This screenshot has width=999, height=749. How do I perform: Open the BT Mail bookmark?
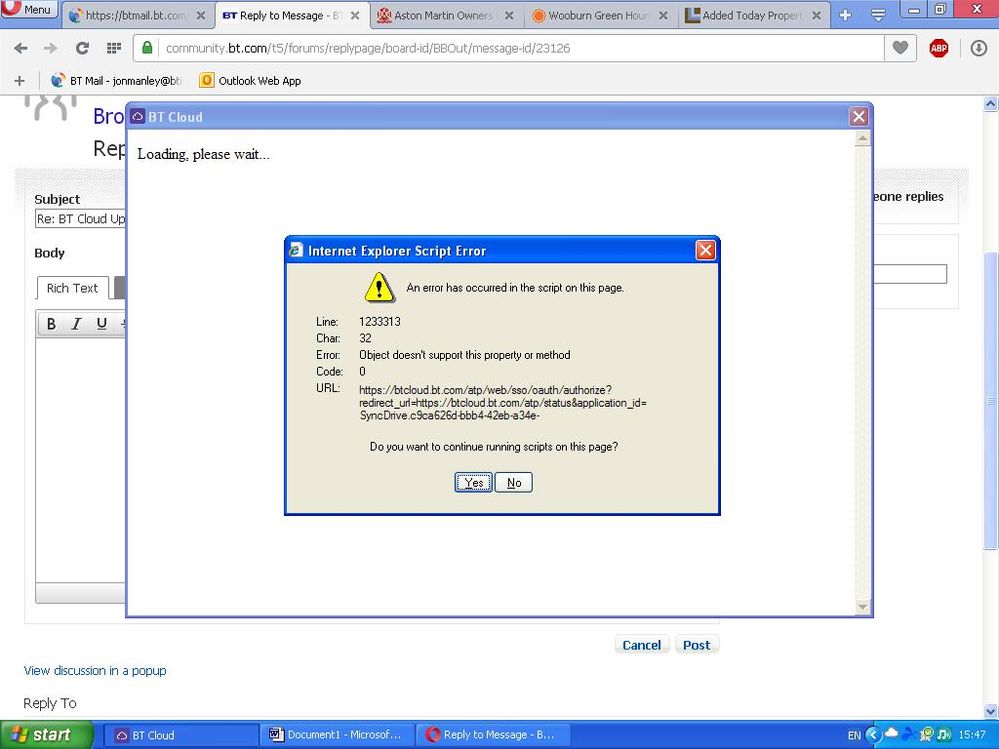coord(117,81)
